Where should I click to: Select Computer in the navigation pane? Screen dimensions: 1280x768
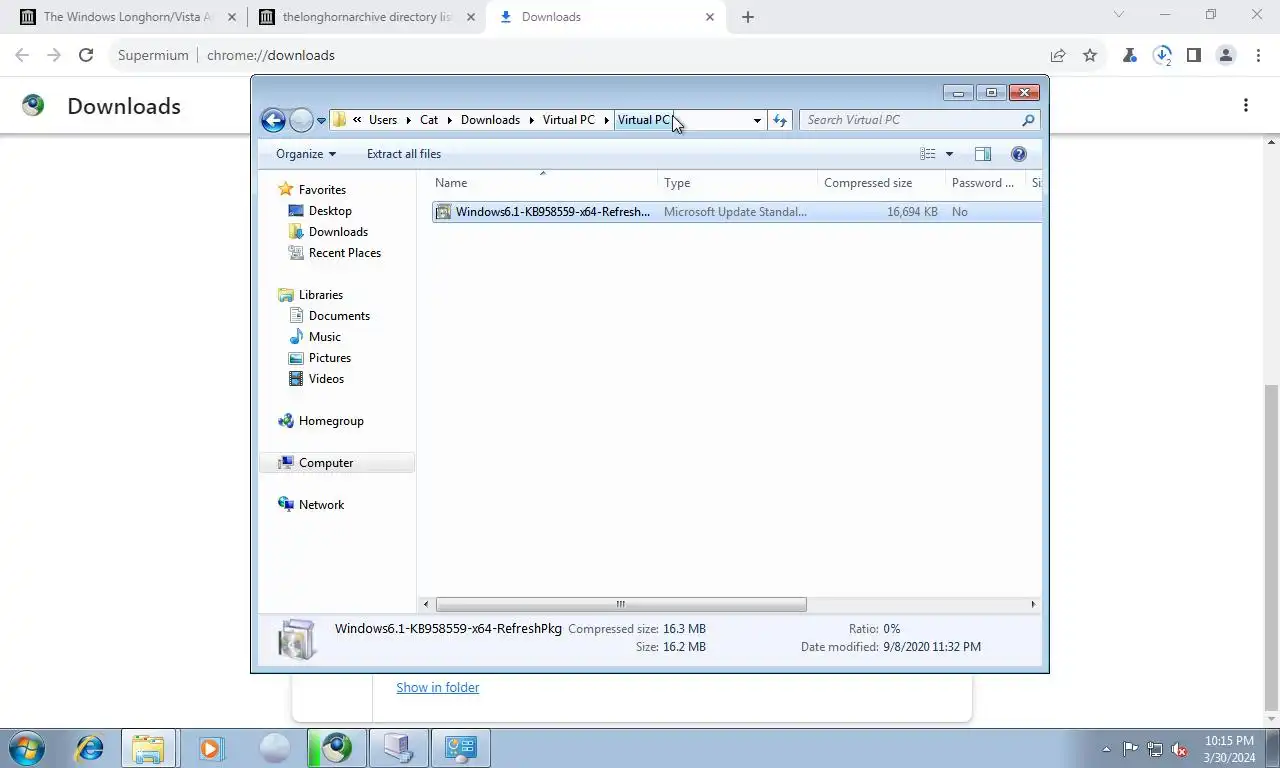point(326,463)
